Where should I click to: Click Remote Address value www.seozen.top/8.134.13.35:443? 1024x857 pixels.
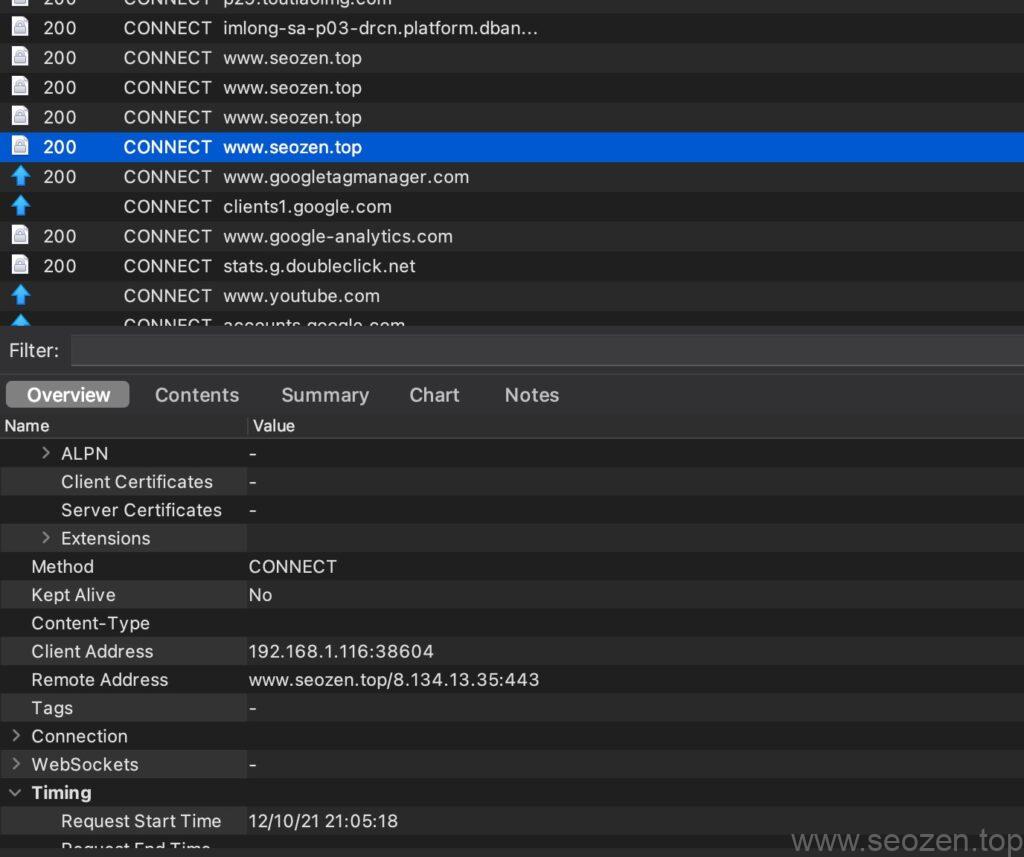click(394, 679)
